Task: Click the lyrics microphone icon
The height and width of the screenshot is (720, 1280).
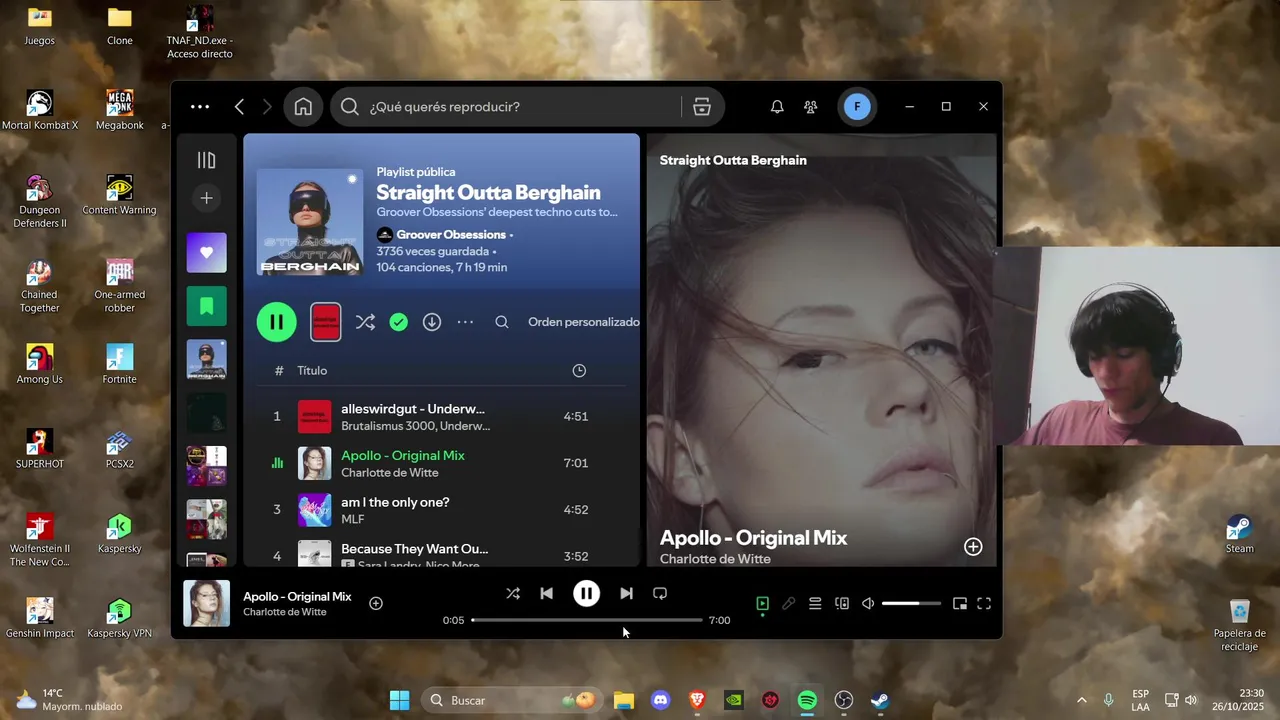Action: click(x=789, y=604)
